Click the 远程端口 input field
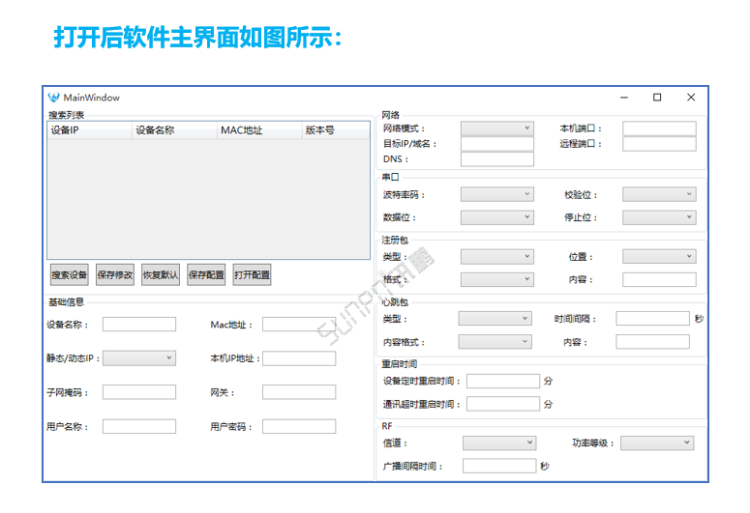The width and height of the screenshot is (750, 513). point(659,144)
